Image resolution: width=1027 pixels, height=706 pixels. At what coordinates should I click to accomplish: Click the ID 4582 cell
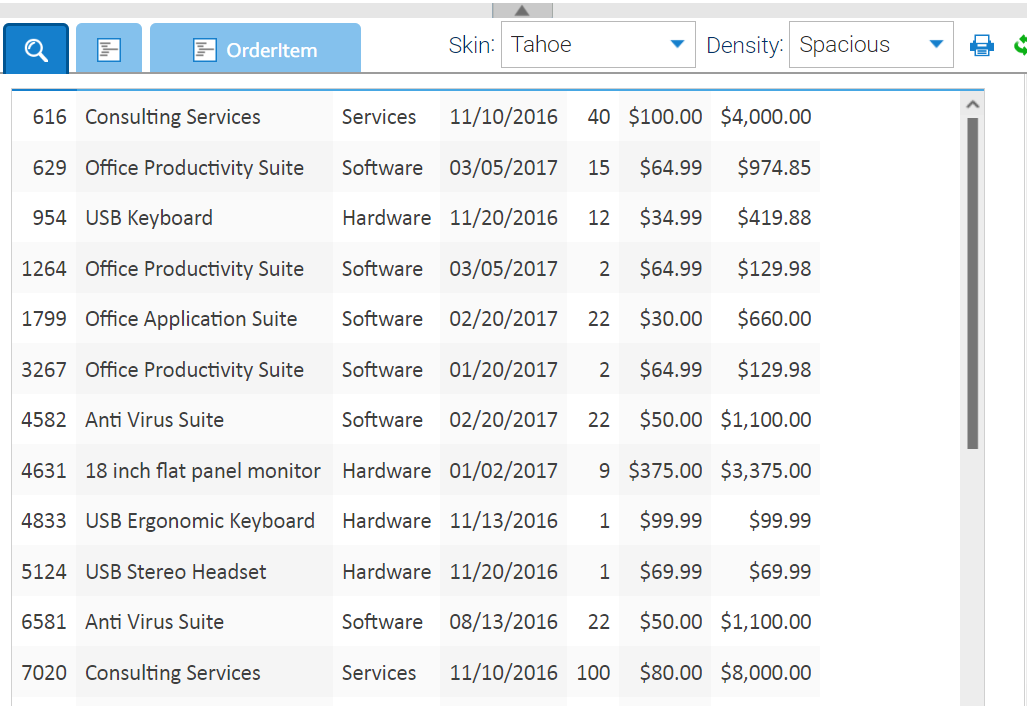pos(44,420)
